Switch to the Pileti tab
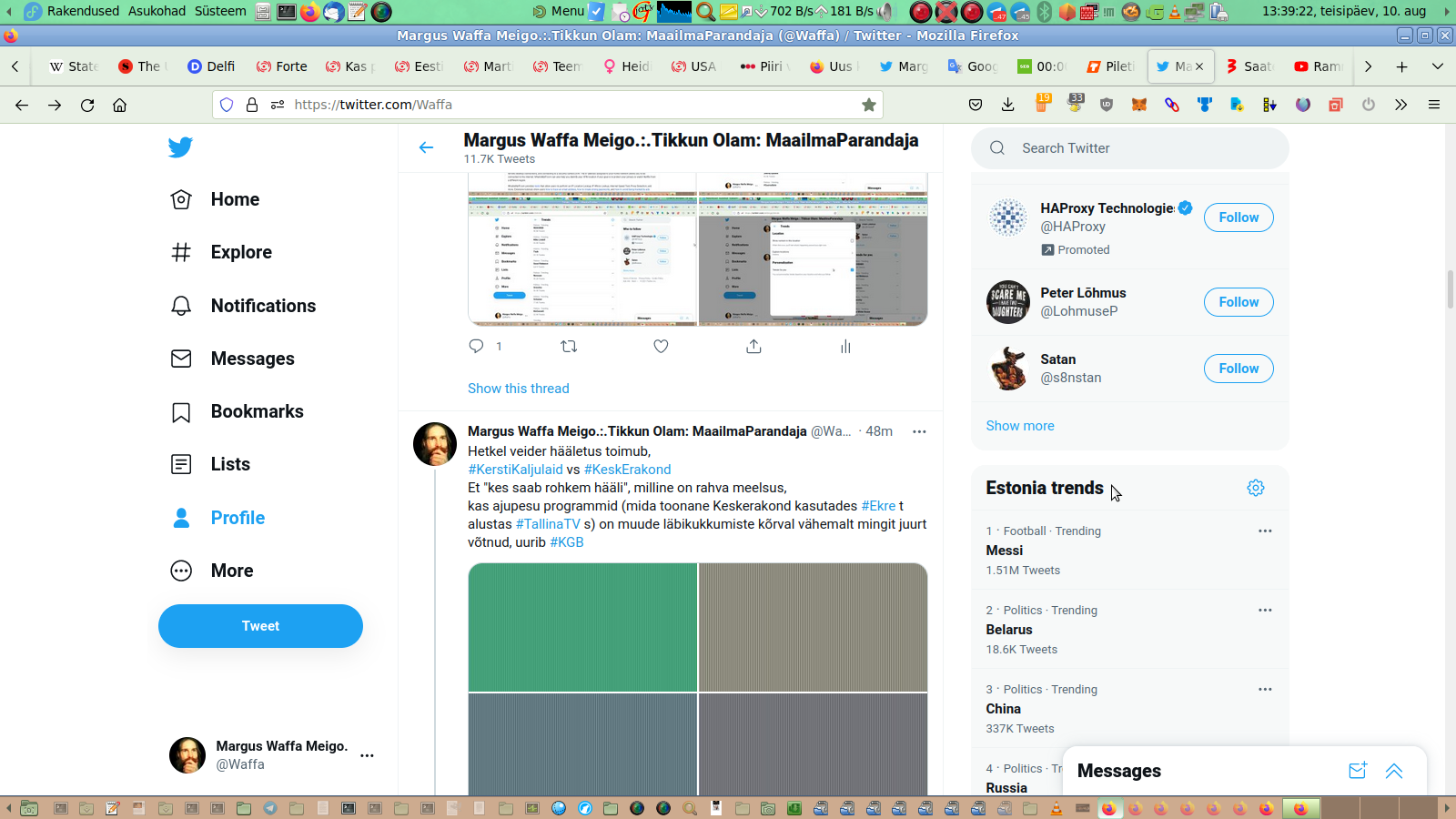1456x819 pixels. (x=1111, y=66)
